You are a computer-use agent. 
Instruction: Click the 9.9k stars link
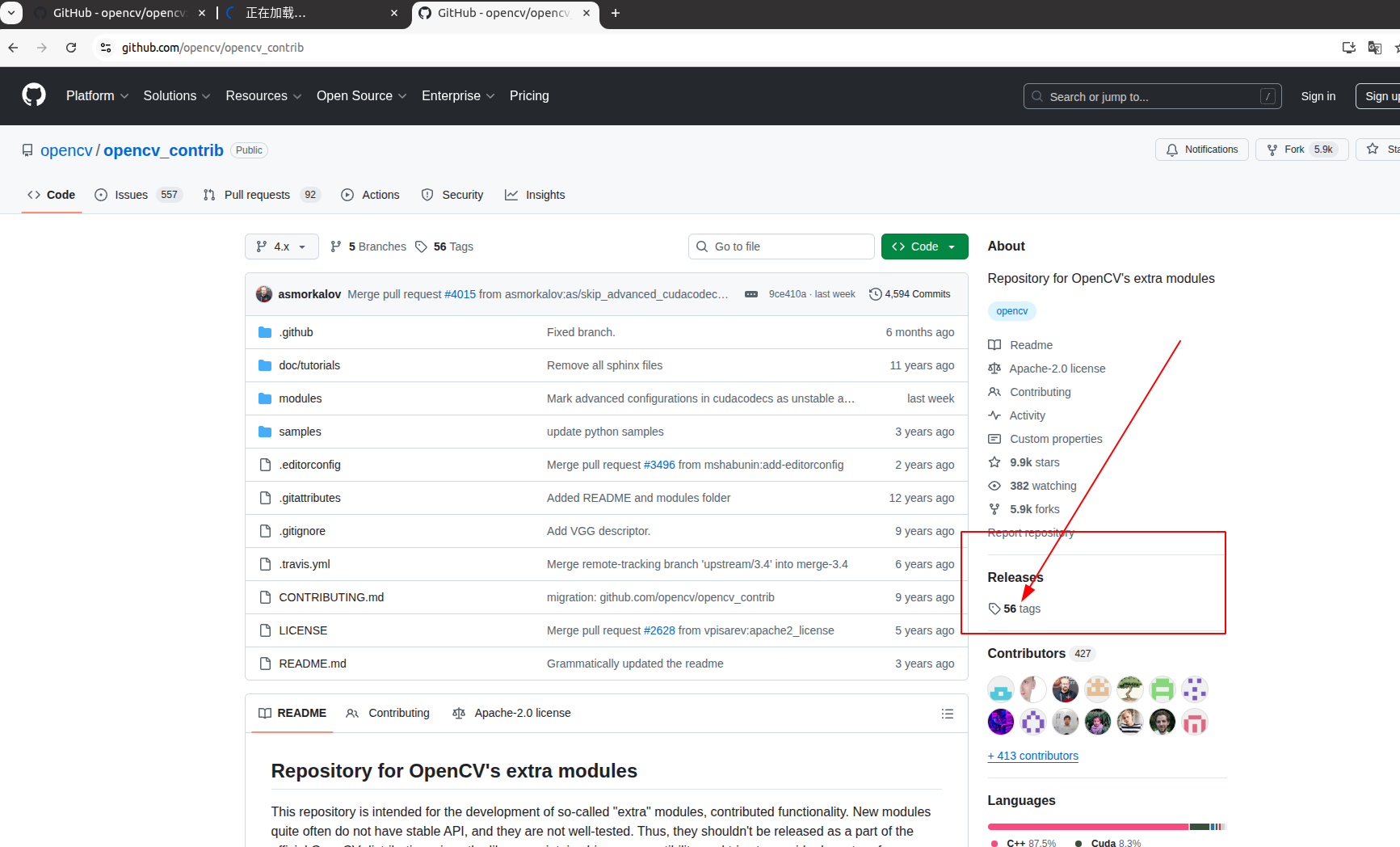coord(1034,462)
